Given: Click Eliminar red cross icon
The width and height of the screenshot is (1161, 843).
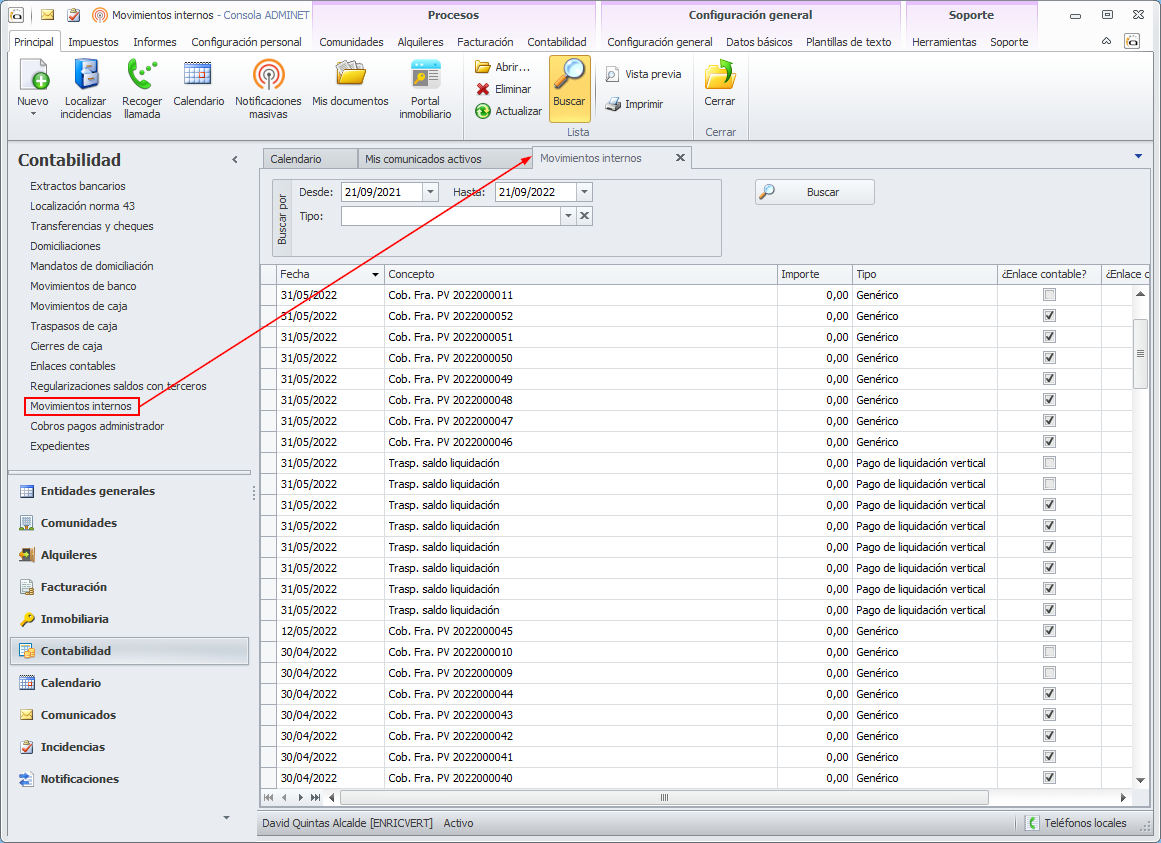Looking at the screenshot, I should point(483,89).
